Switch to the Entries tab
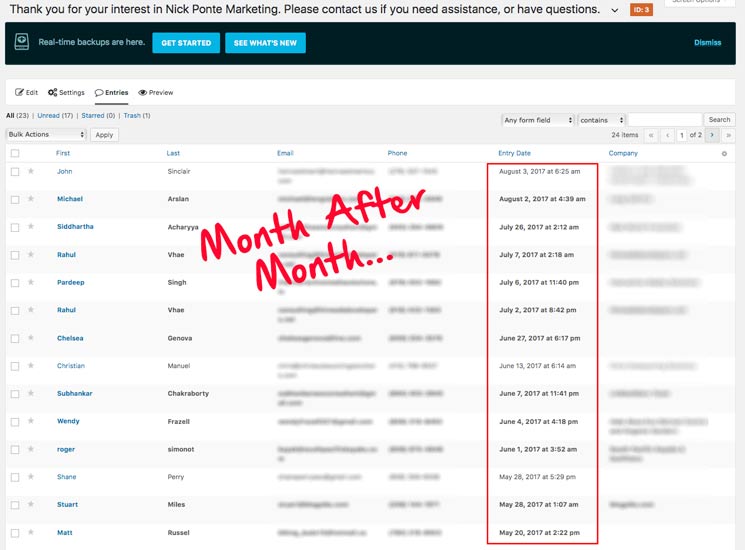 (x=111, y=93)
